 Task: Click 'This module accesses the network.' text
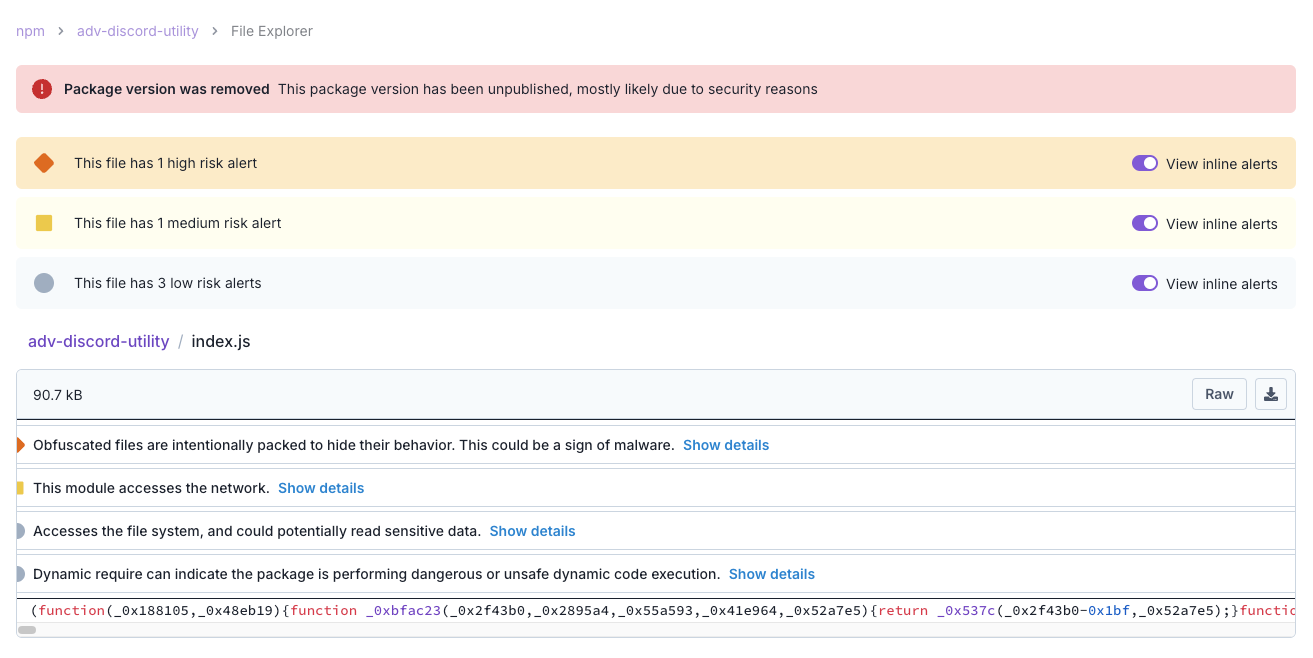pyautogui.click(x=151, y=488)
